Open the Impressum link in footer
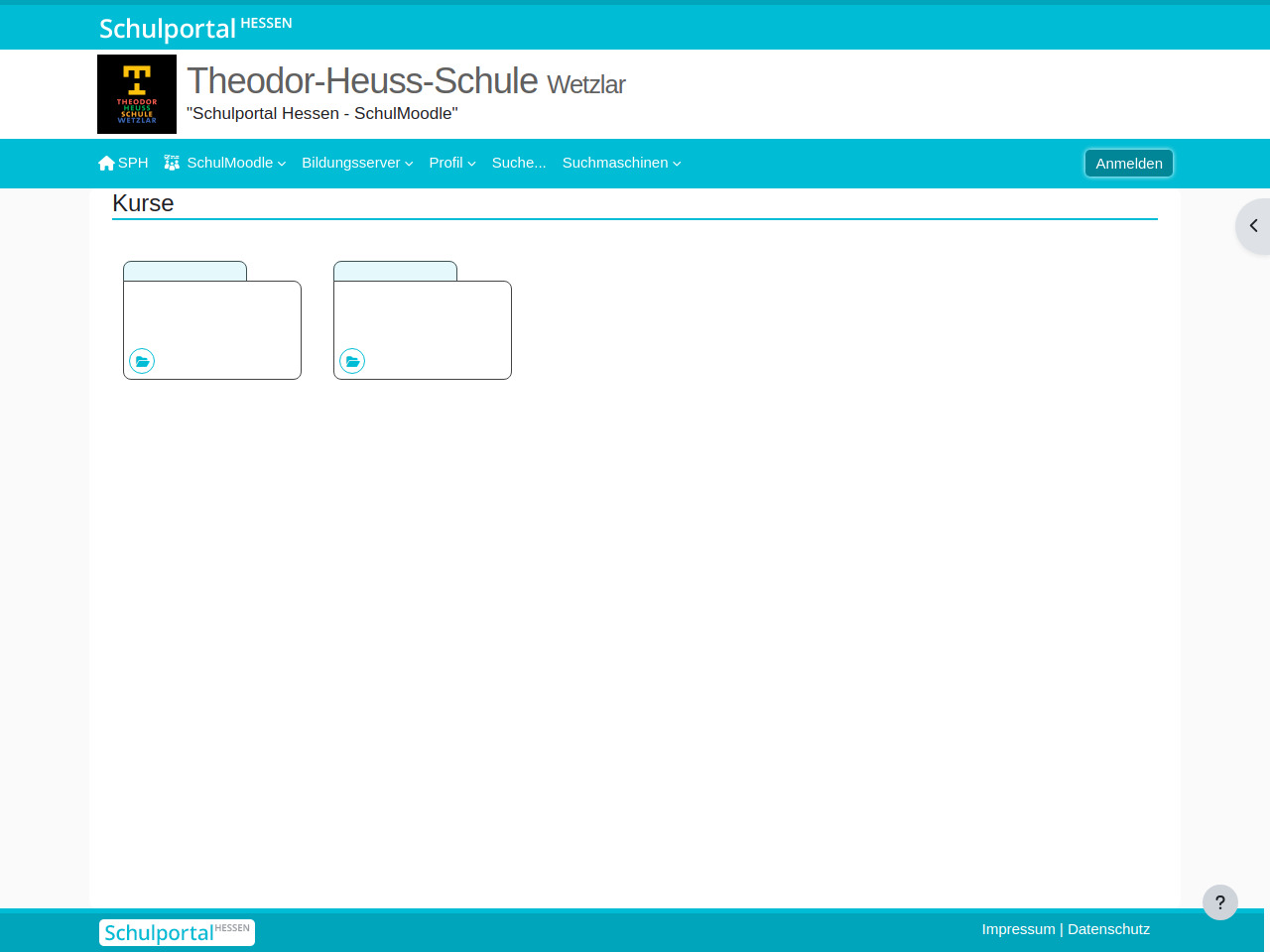This screenshot has height=952, width=1270. 1018,929
